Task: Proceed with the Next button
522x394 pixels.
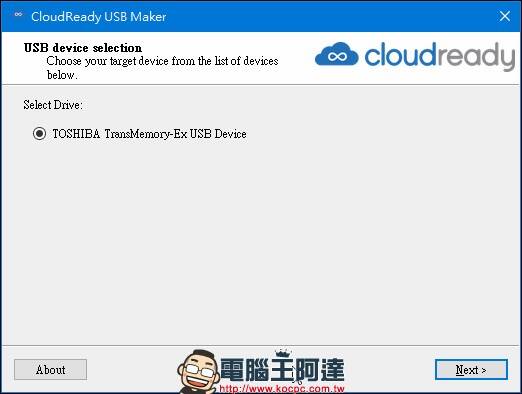Action: coord(471,370)
